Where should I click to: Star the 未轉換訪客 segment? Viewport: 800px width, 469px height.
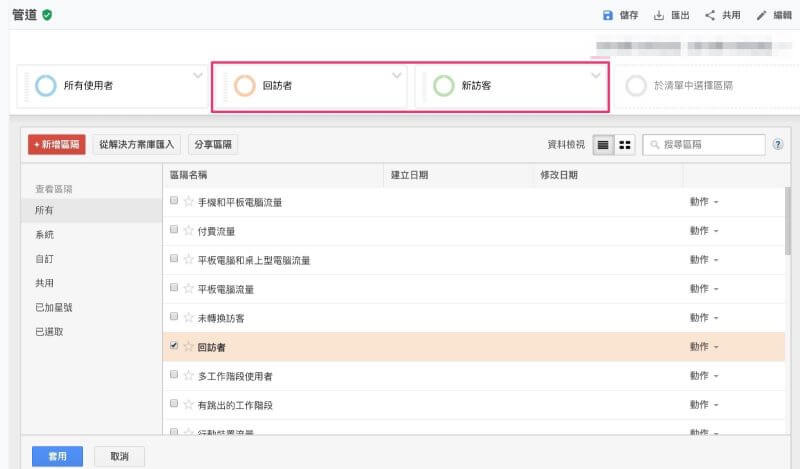click(x=188, y=318)
